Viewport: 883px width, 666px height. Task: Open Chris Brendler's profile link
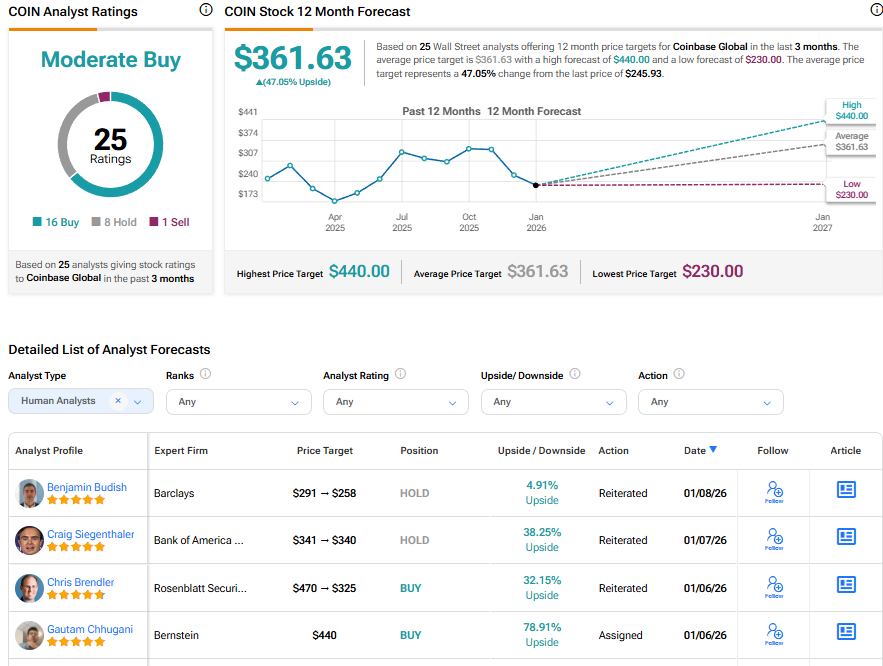(80, 582)
